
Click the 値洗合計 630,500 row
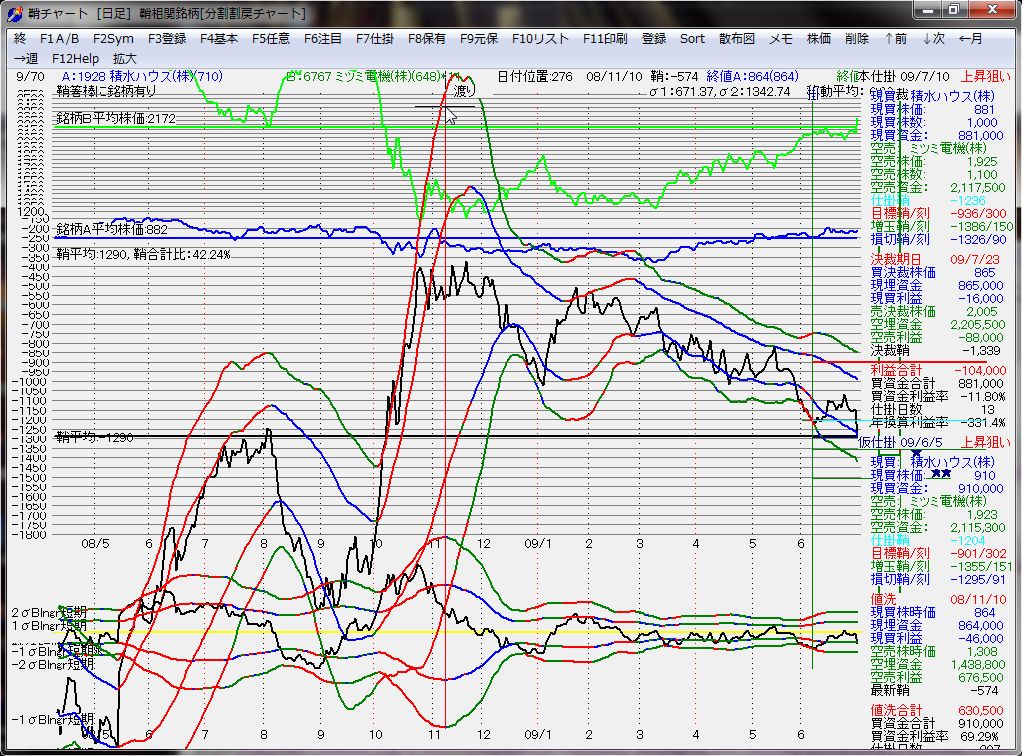click(937, 710)
